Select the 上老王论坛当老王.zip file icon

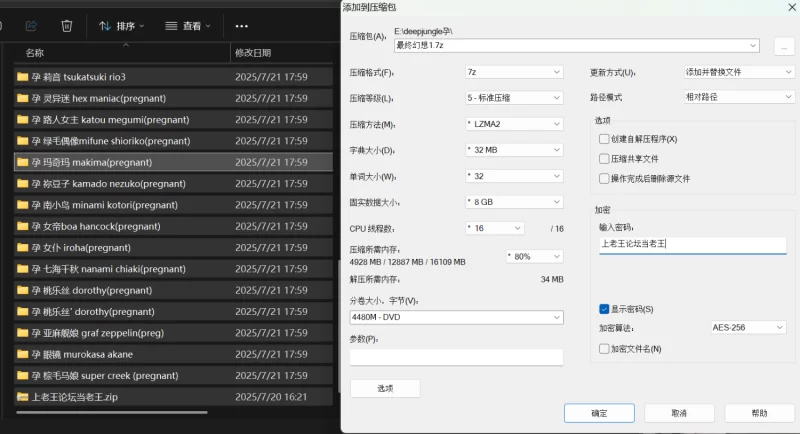(x=22, y=397)
